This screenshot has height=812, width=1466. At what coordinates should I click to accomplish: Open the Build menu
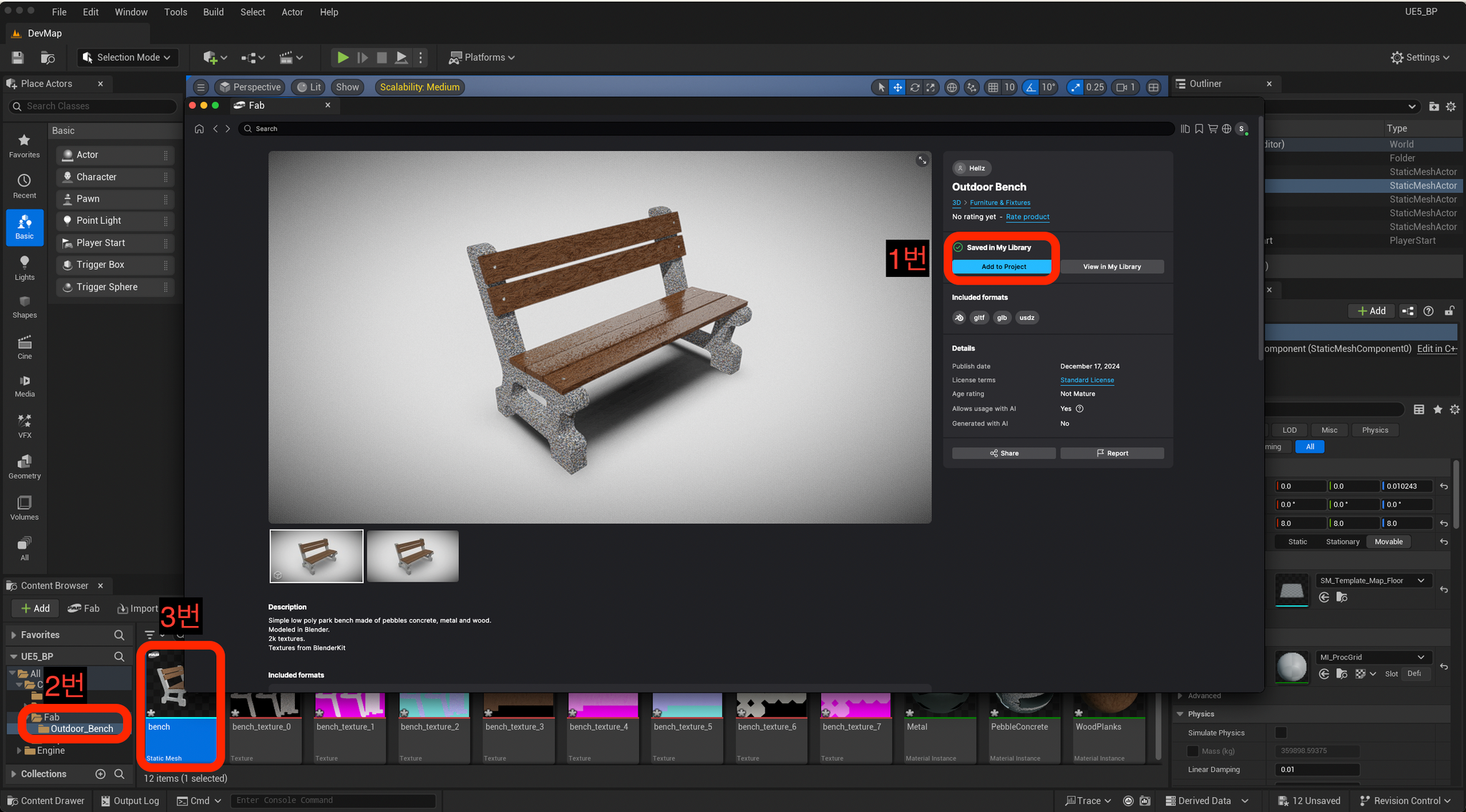pyautogui.click(x=213, y=12)
